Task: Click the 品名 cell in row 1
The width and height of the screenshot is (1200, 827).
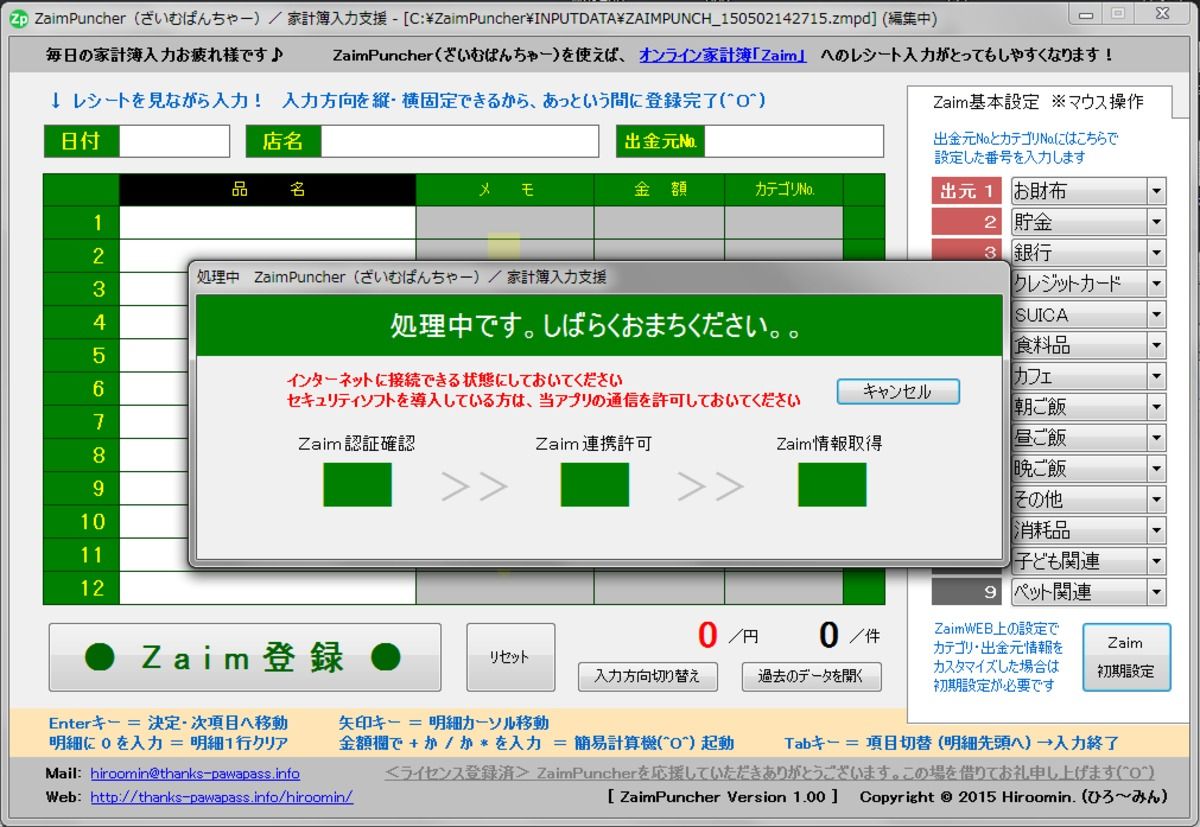Action: [x=267, y=222]
